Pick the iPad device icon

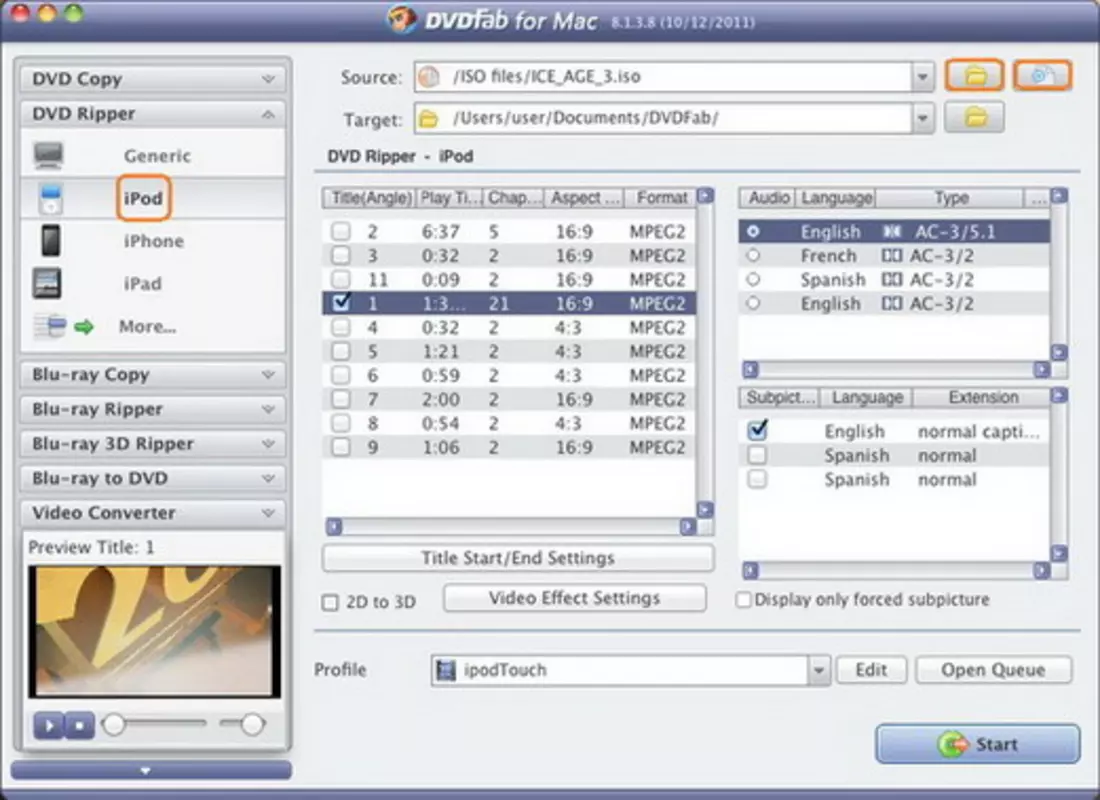tap(47, 284)
